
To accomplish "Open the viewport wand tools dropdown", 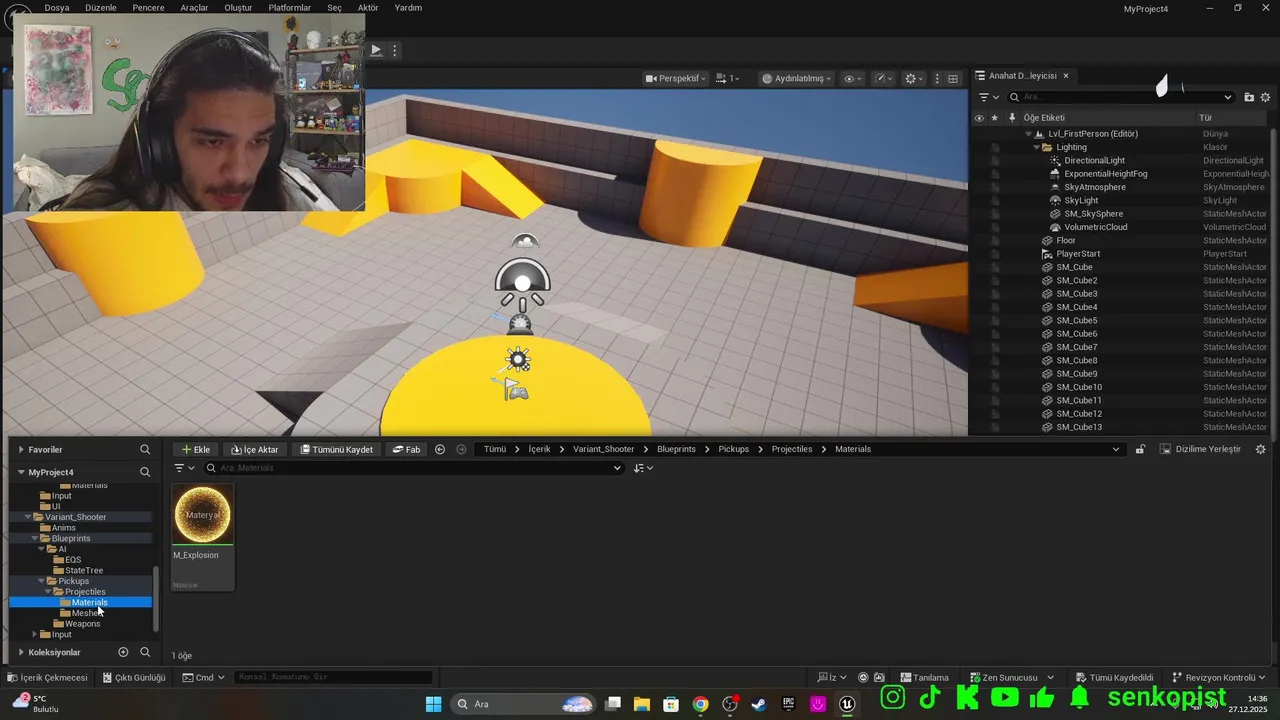I will point(884,78).
